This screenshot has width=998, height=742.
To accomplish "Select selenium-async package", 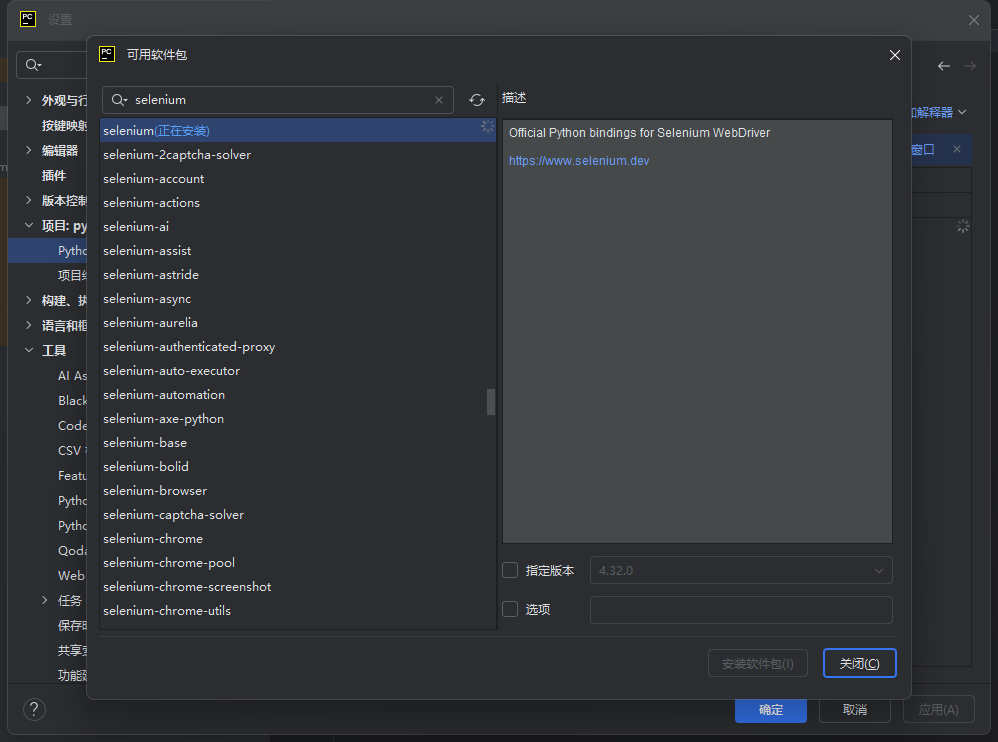I will click(x=297, y=298).
